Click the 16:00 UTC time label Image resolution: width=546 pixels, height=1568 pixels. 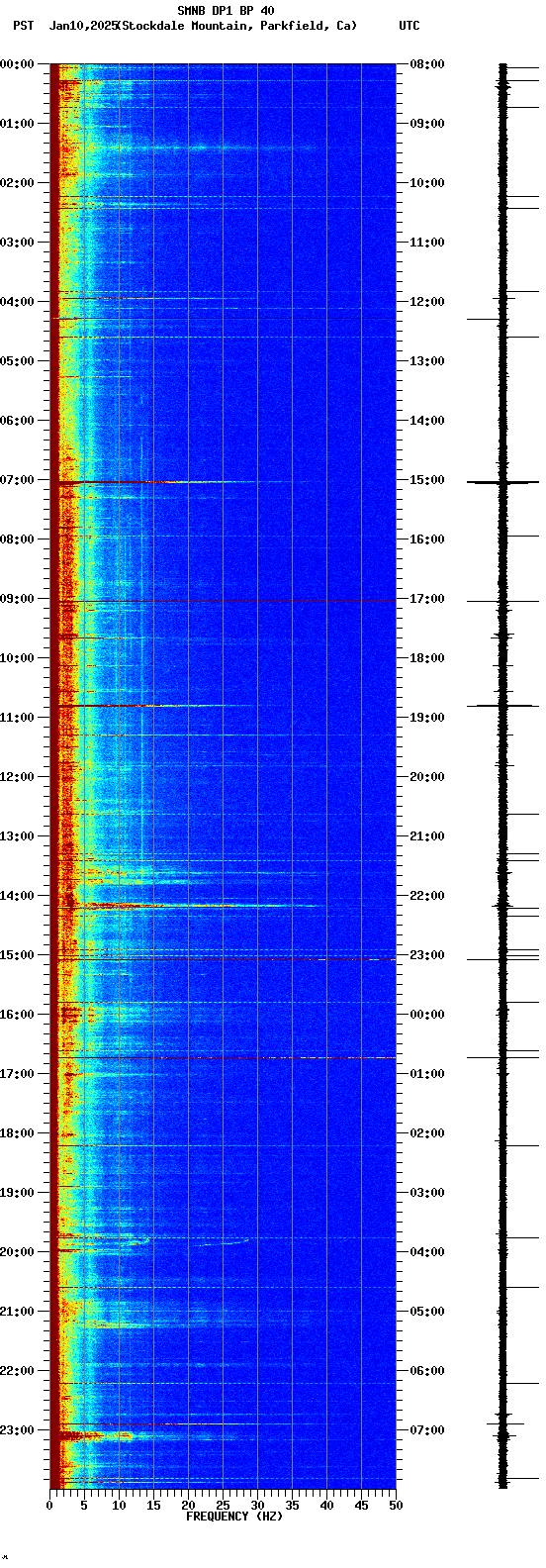tap(427, 539)
